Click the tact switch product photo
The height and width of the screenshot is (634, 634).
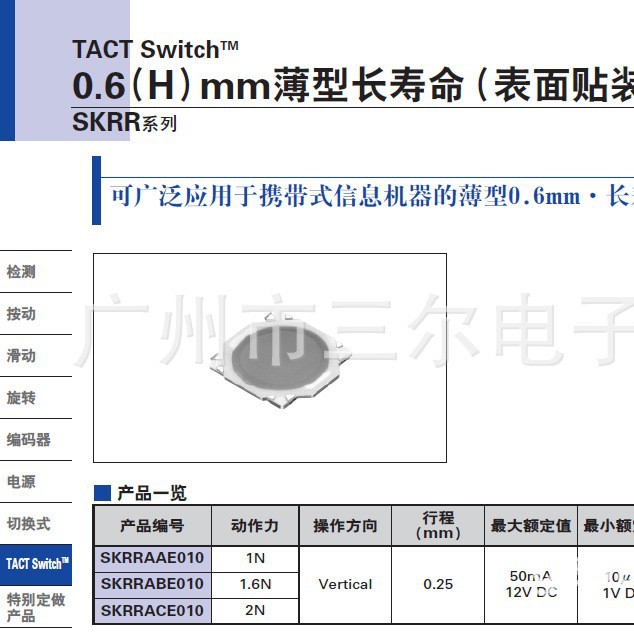click(280, 361)
